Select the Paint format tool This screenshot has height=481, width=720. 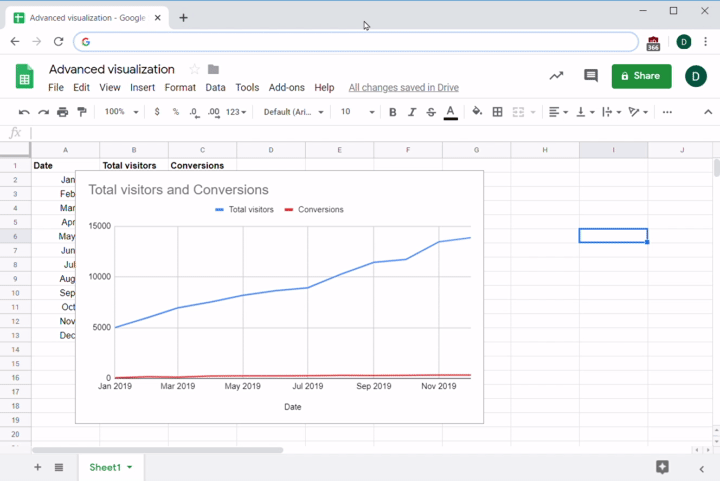click(x=82, y=112)
